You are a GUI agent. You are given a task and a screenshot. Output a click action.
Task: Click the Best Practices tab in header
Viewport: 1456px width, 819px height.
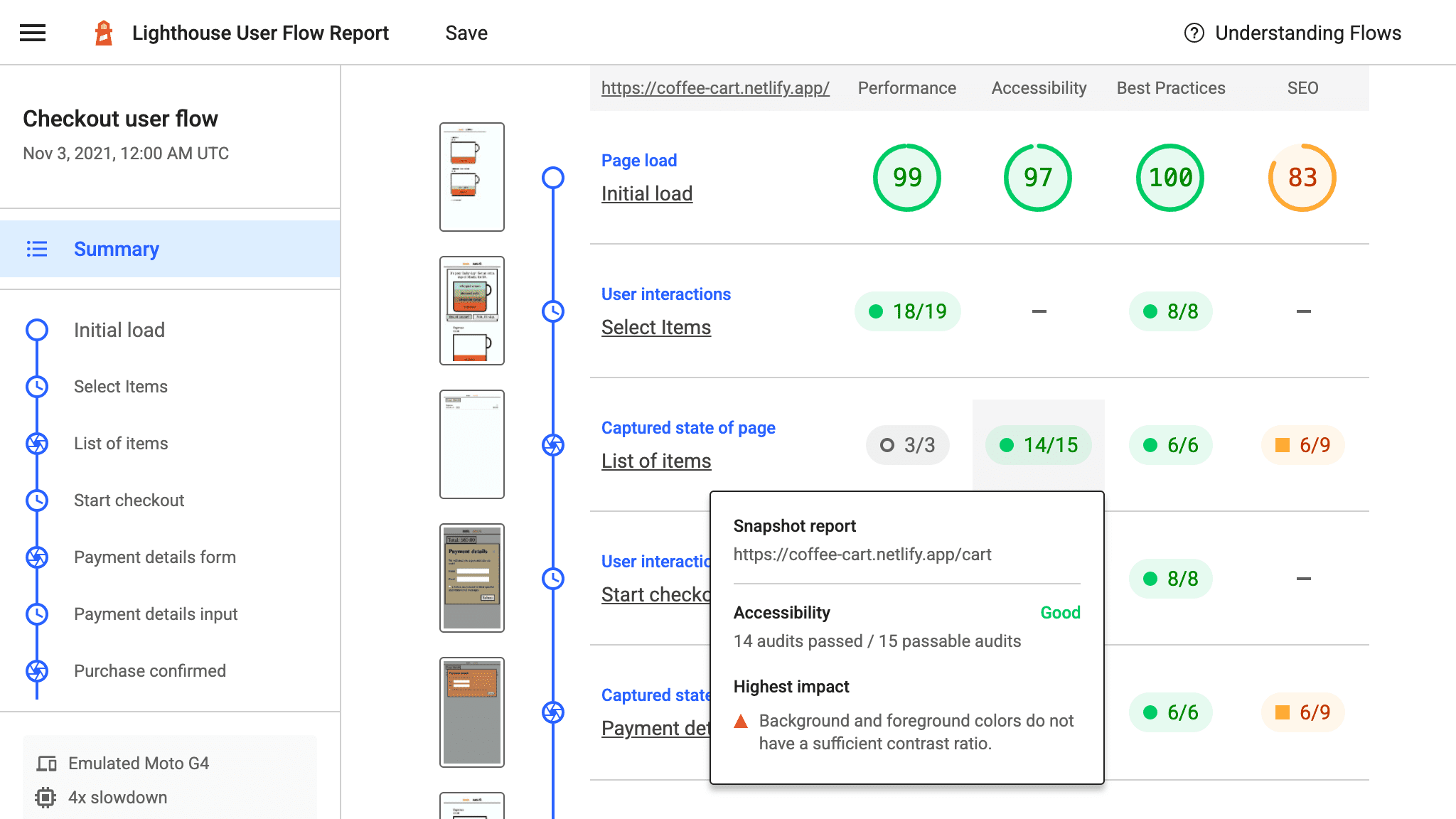1170,87
